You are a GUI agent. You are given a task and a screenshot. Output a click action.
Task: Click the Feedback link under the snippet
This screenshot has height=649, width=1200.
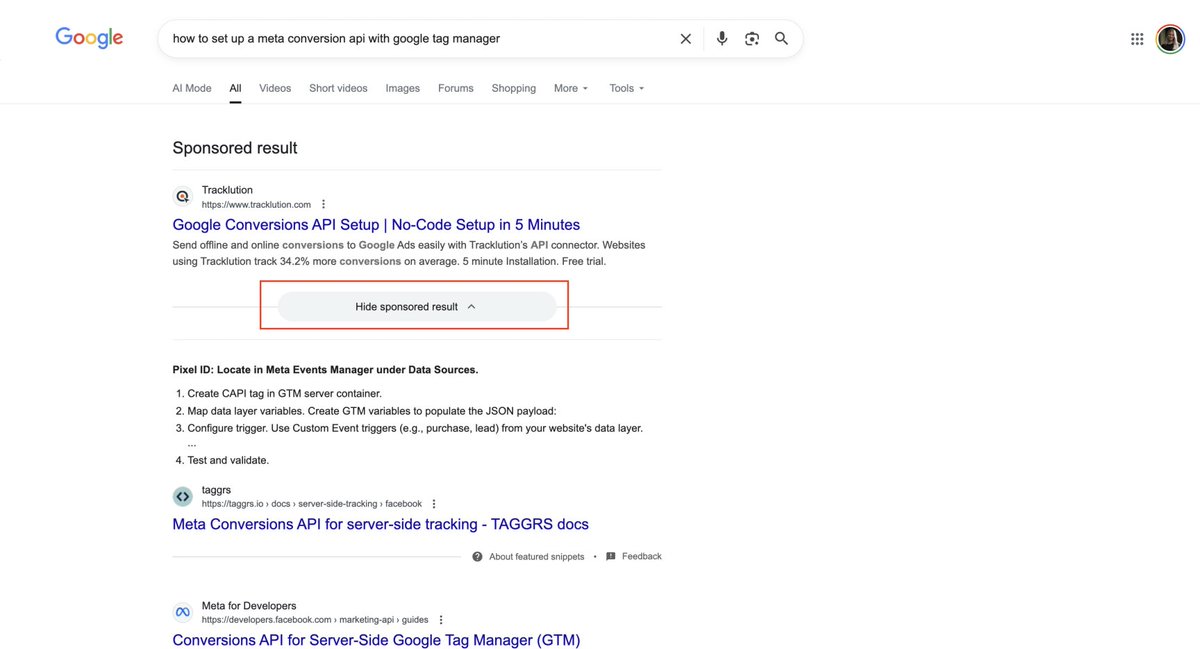(634, 556)
